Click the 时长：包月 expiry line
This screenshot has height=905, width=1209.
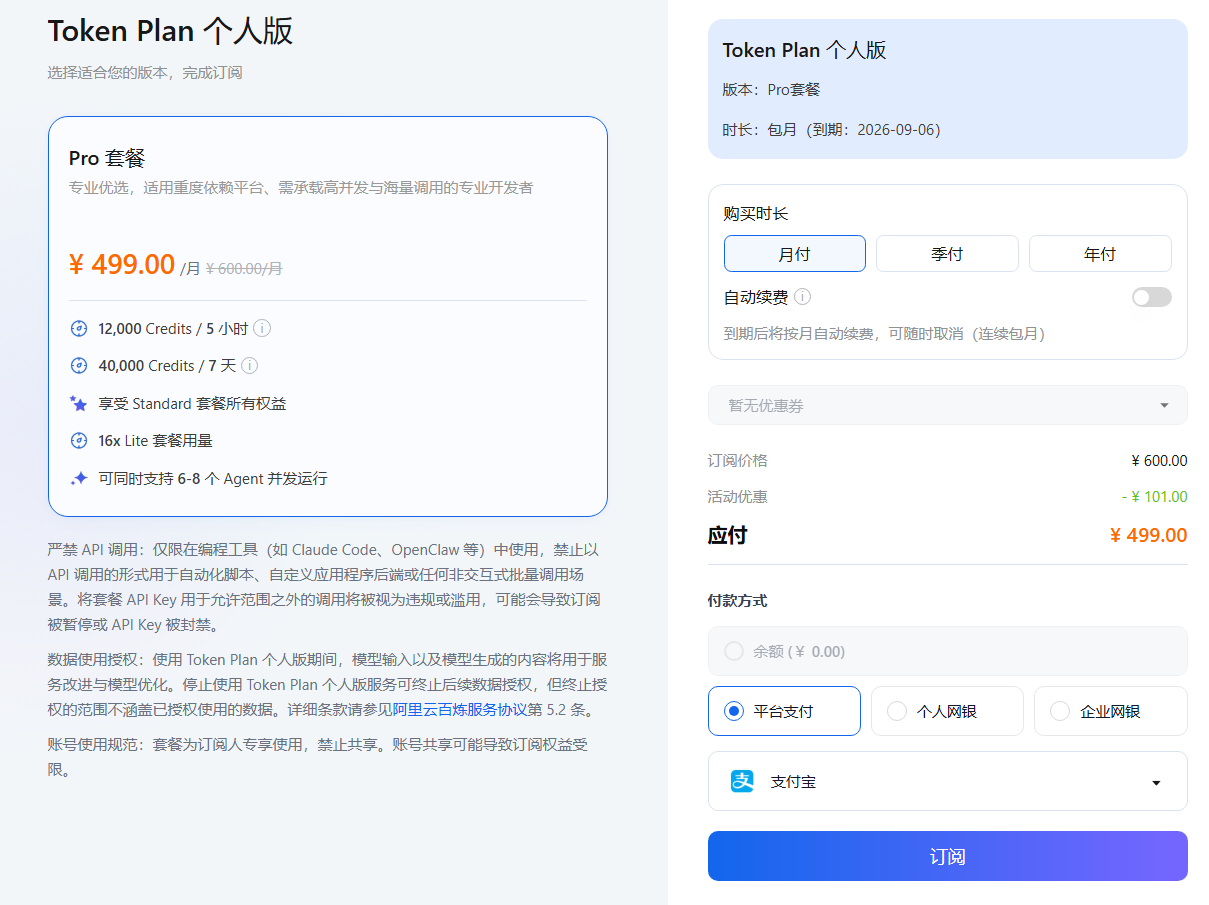click(x=831, y=130)
